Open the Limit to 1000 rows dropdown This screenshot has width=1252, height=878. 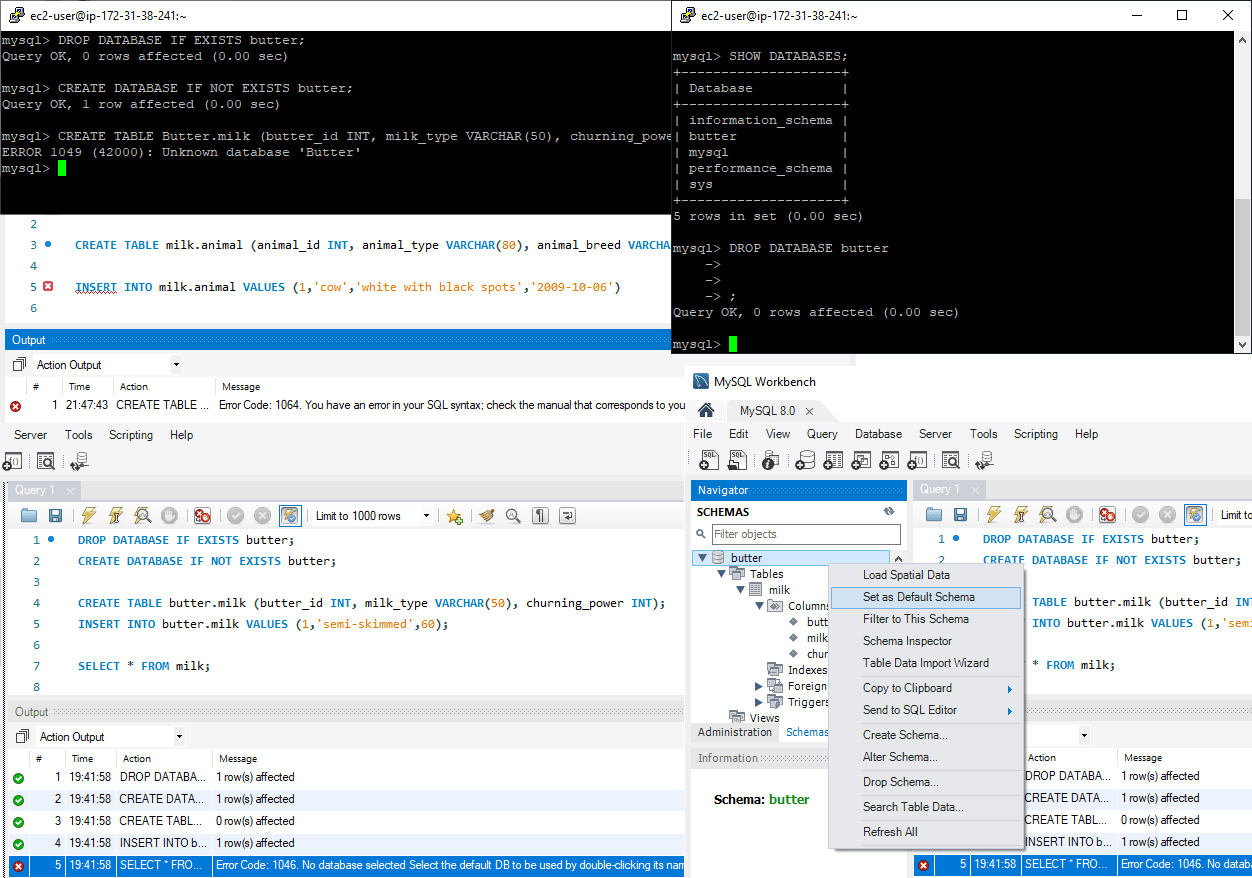point(427,516)
